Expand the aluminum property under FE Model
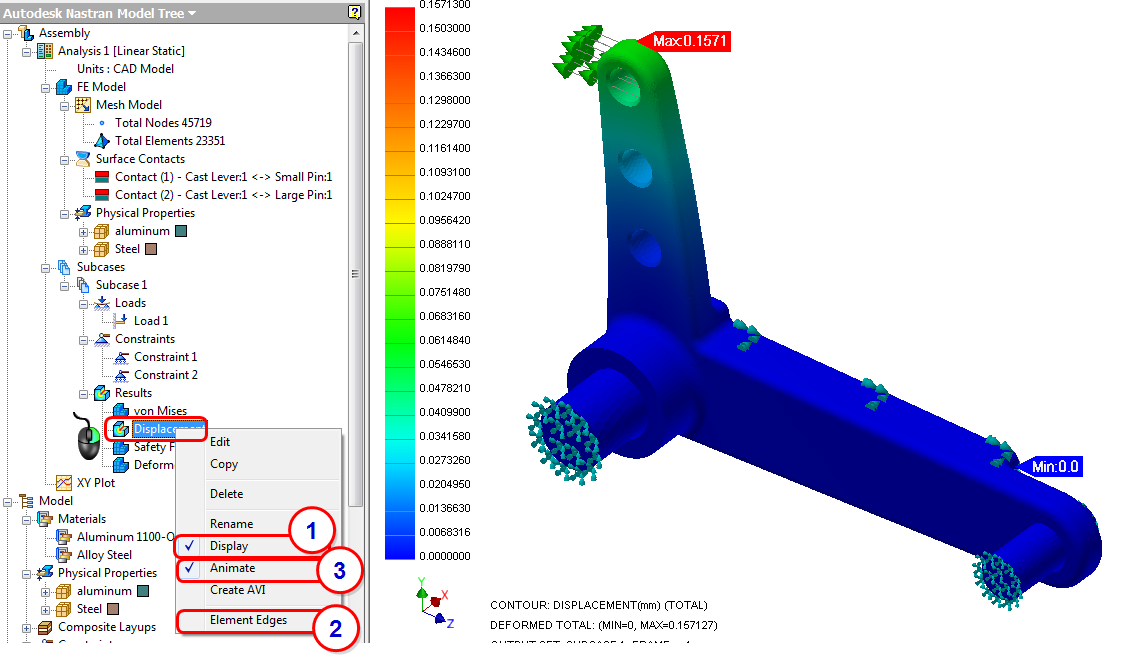 83,232
